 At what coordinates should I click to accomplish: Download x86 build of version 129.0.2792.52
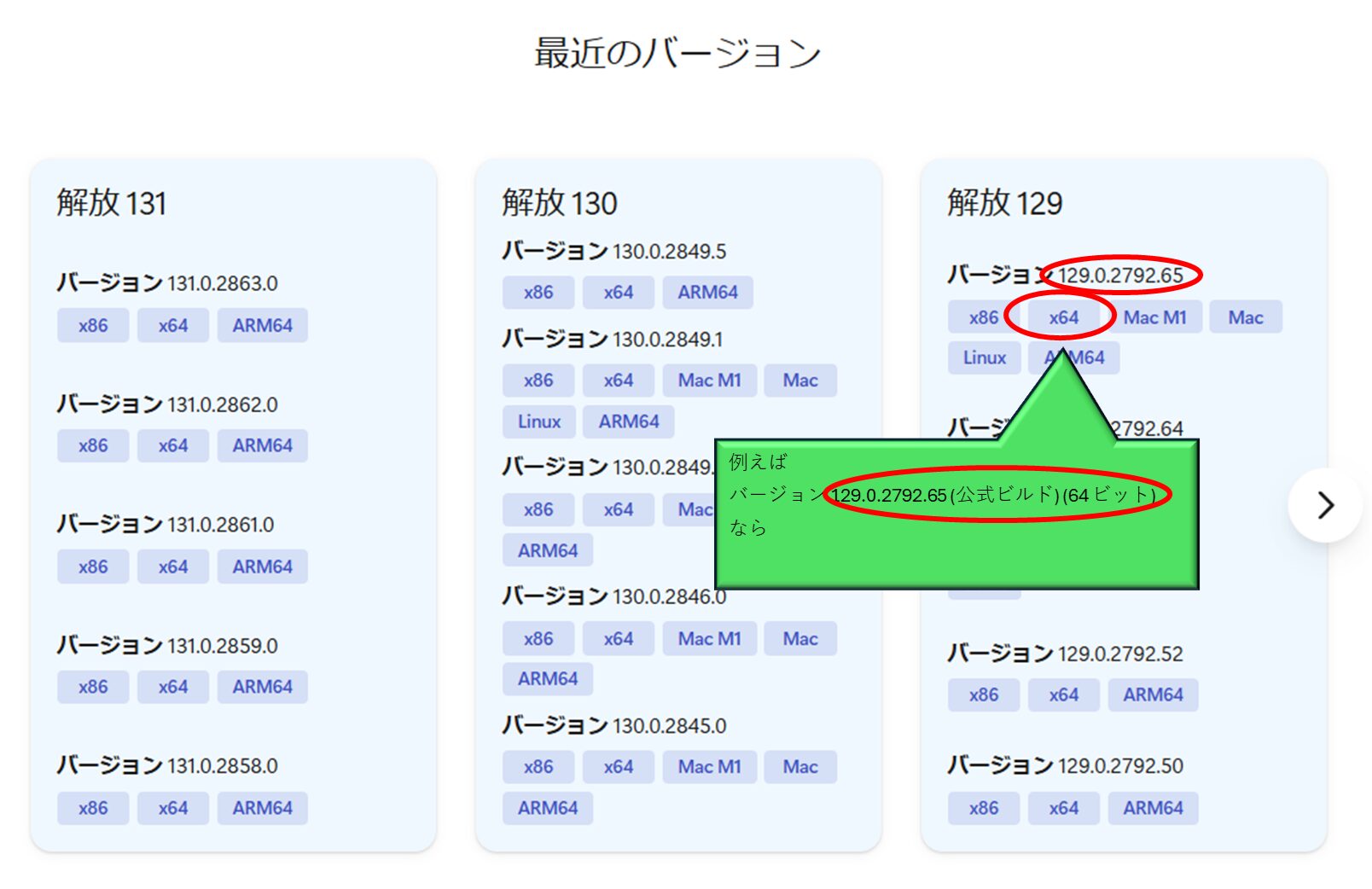pyautogui.click(x=983, y=694)
